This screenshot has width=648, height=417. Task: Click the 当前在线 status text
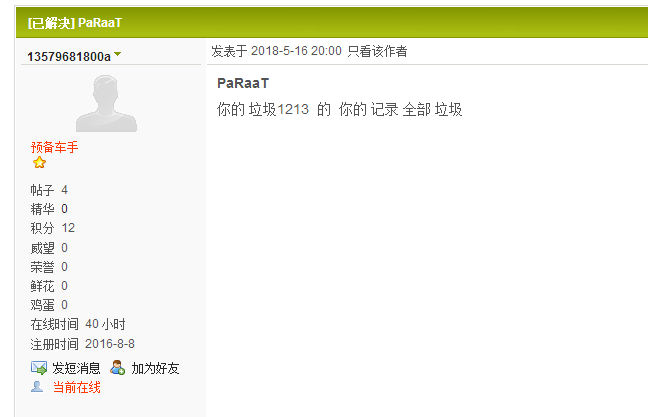pyautogui.click(x=76, y=387)
